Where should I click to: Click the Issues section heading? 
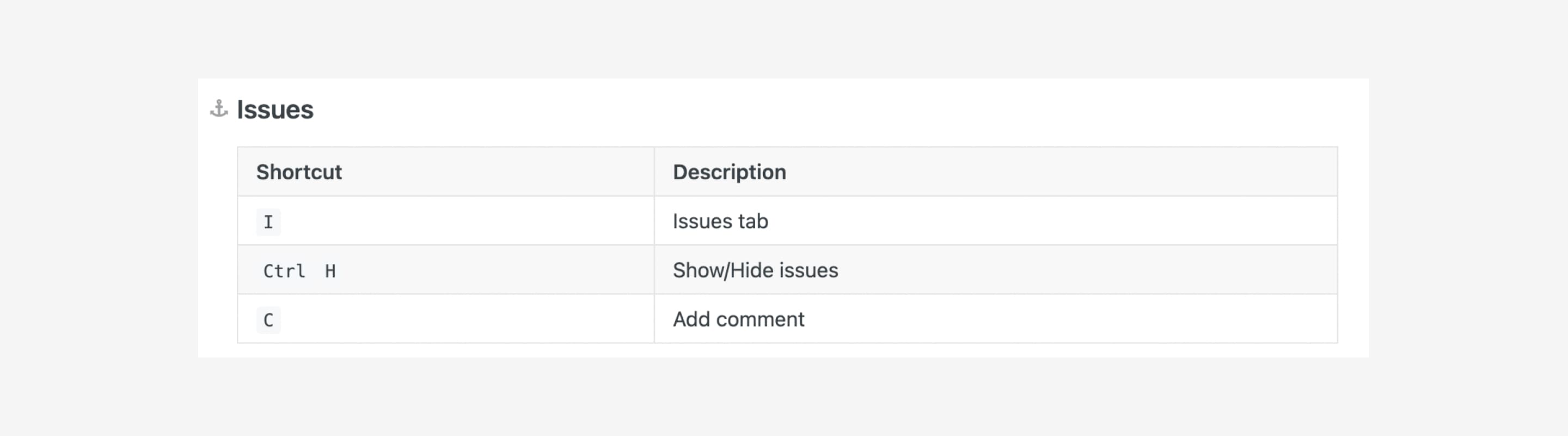pos(275,110)
